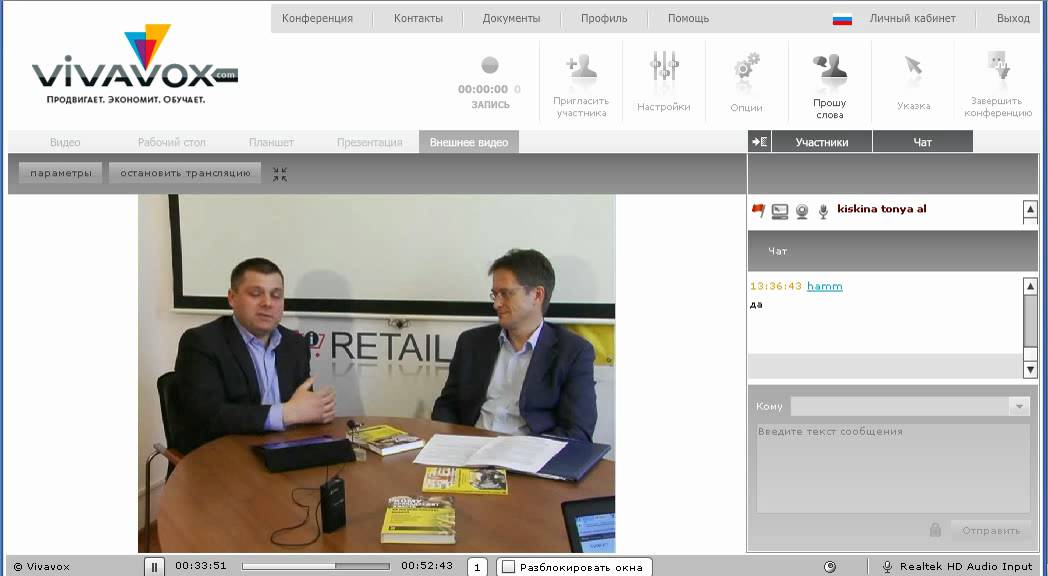The height and width of the screenshot is (576, 1048).
Task: Toggle microphone icon for kiskina tonya
Action: [x=823, y=211]
